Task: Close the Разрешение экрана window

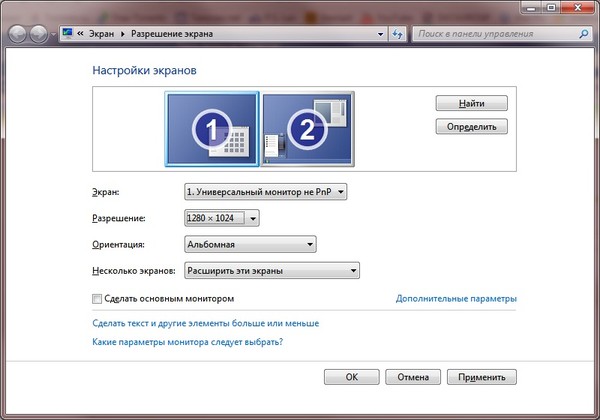Action: pos(578,8)
